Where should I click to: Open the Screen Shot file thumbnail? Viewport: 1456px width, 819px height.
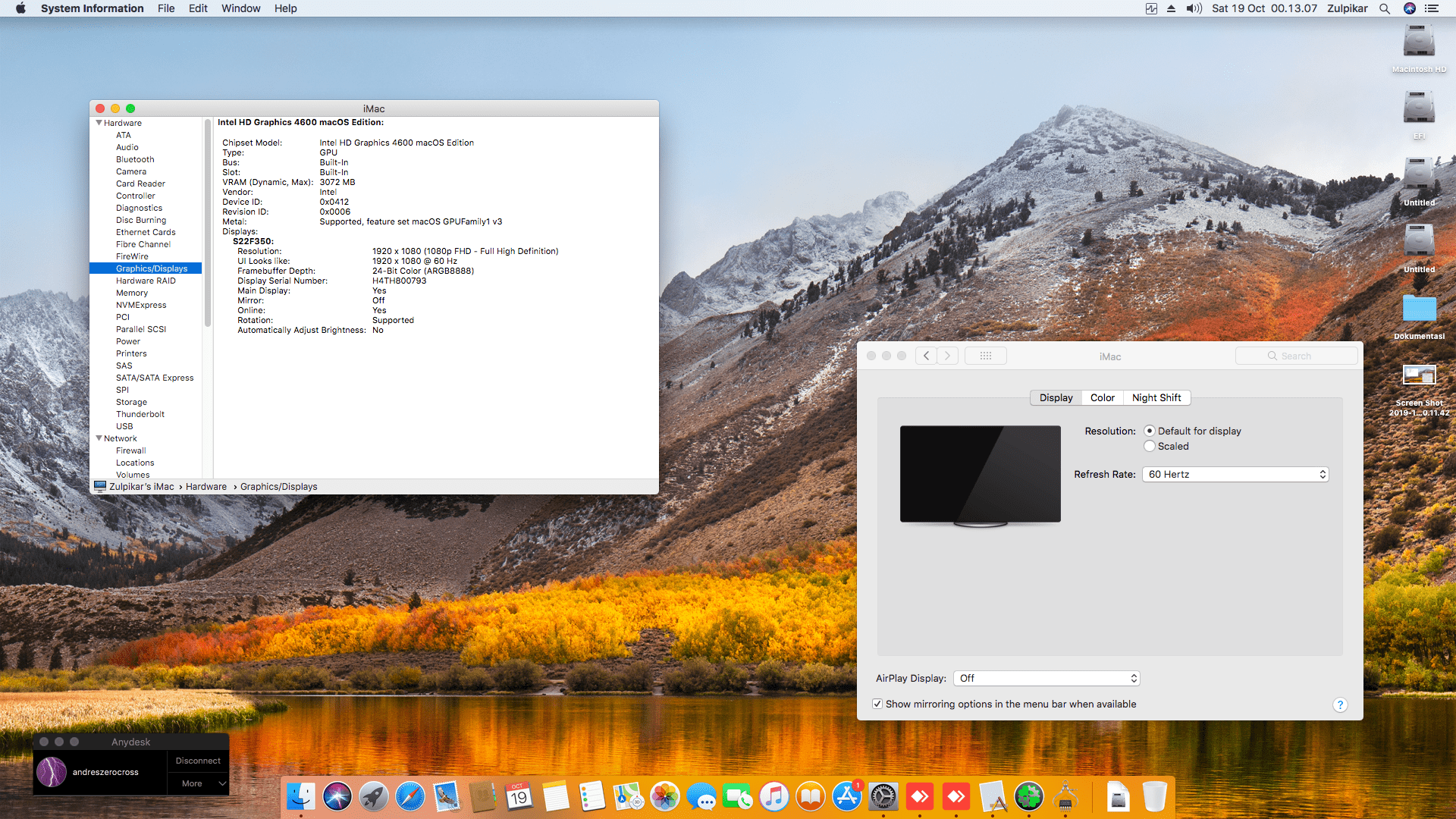pyautogui.click(x=1419, y=375)
